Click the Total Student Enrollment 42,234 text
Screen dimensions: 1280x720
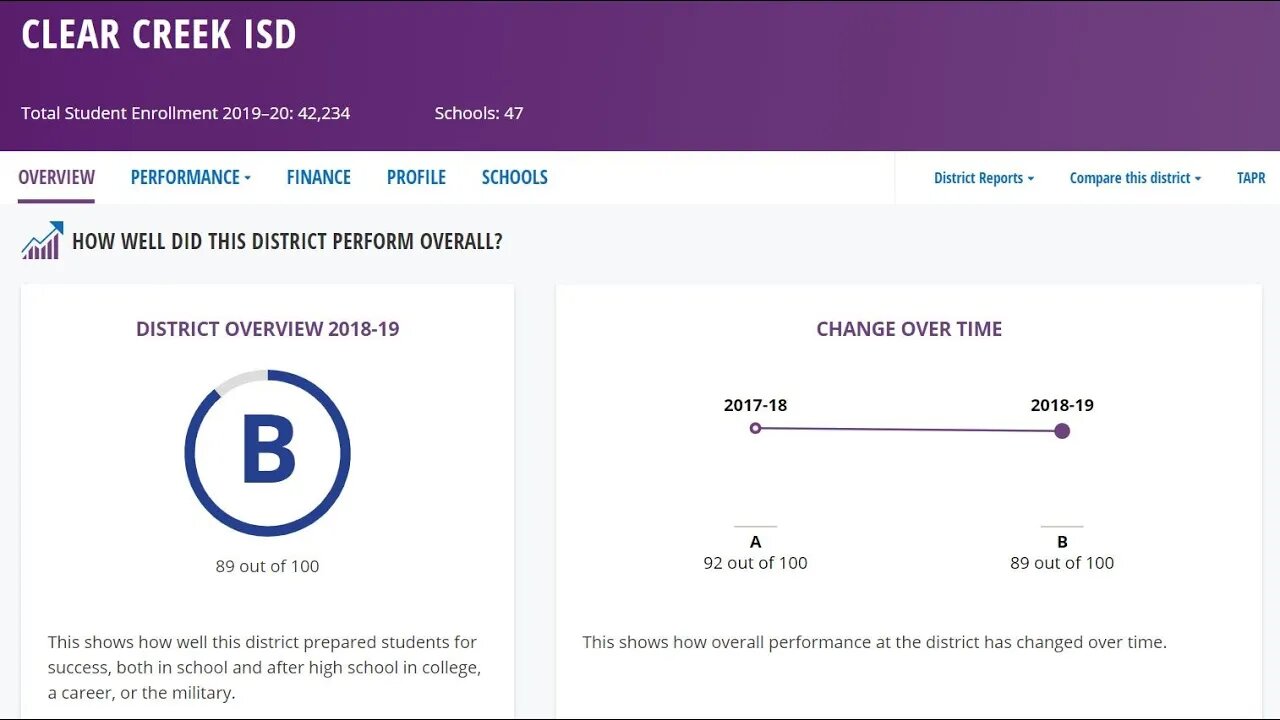click(186, 113)
